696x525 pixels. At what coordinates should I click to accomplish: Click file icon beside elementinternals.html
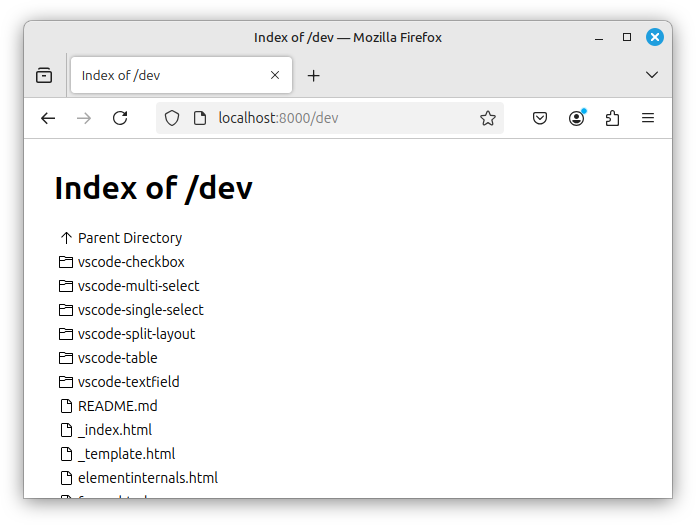click(66, 478)
